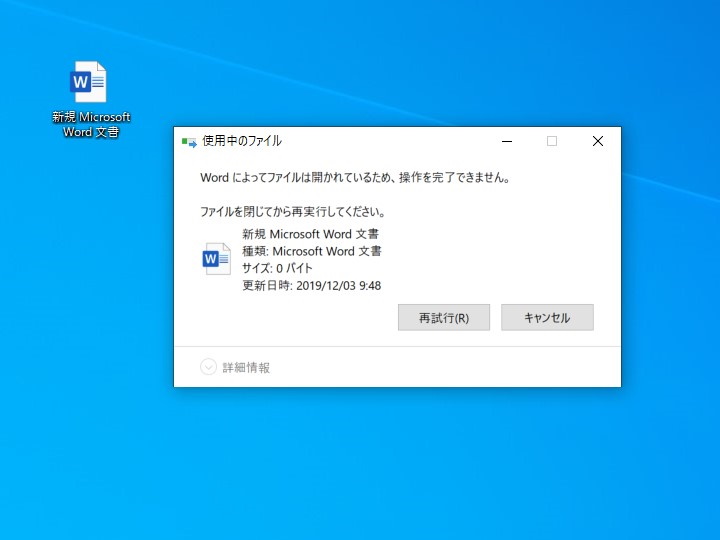Click the 使用中のファイル title text
This screenshot has height=540, width=720.
[x=242, y=141]
